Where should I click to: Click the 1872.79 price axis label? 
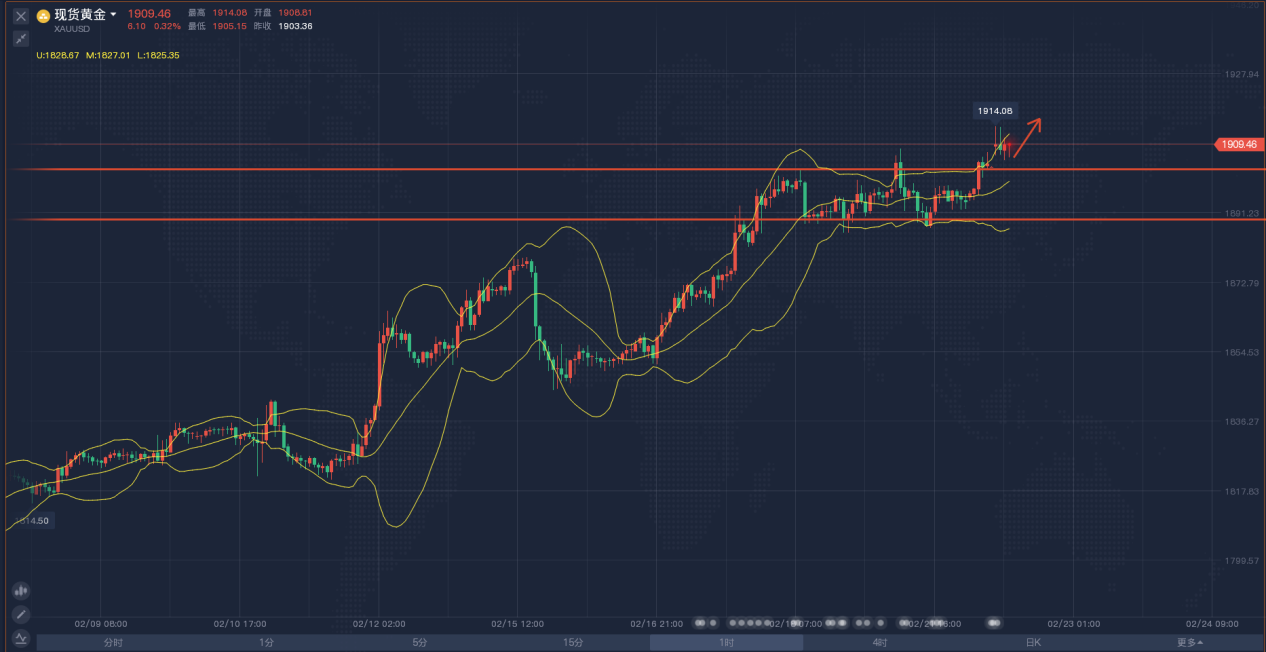1240,283
